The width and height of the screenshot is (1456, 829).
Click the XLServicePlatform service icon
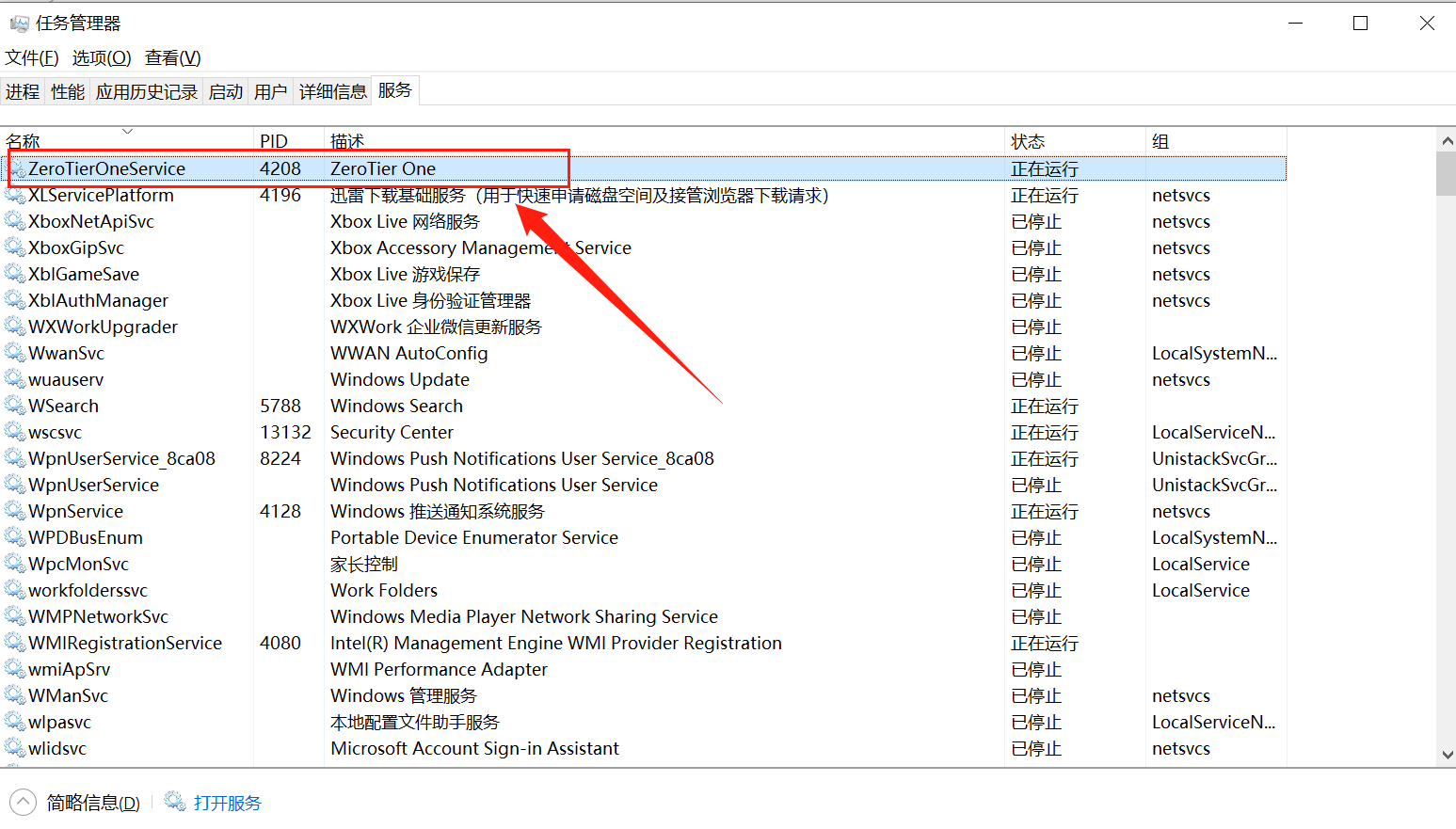click(x=15, y=195)
